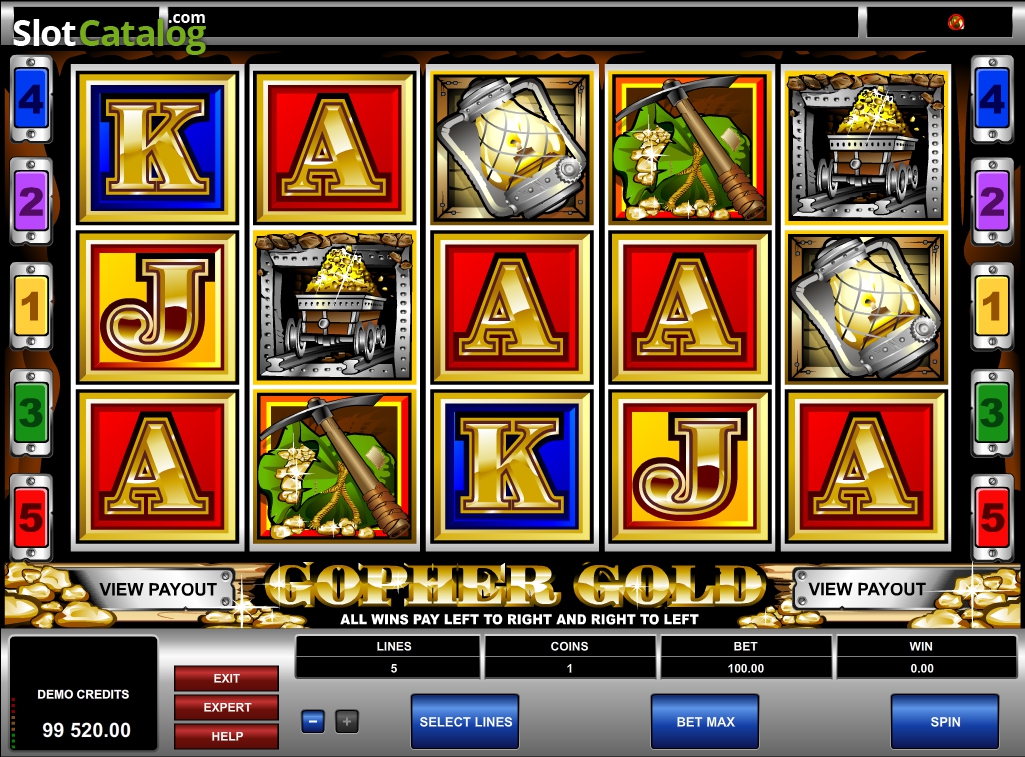The height and width of the screenshot is (757, 1025).
Task: Decrease coins with the minus button
Action: click(x=312, y=722)
